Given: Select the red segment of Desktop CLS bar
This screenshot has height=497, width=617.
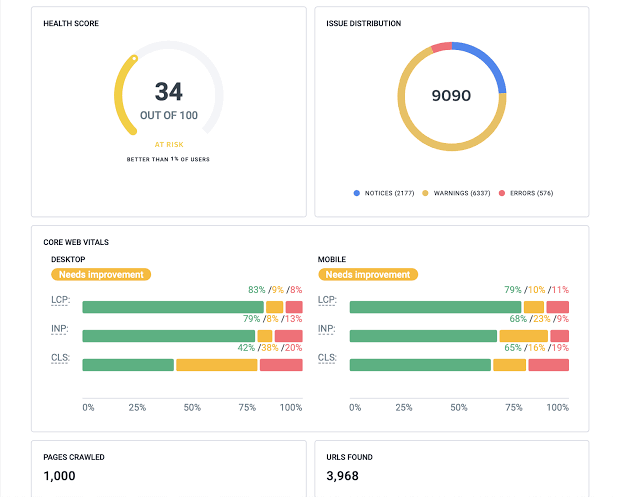Looking at the screenshot, I should tap(281, 365).
